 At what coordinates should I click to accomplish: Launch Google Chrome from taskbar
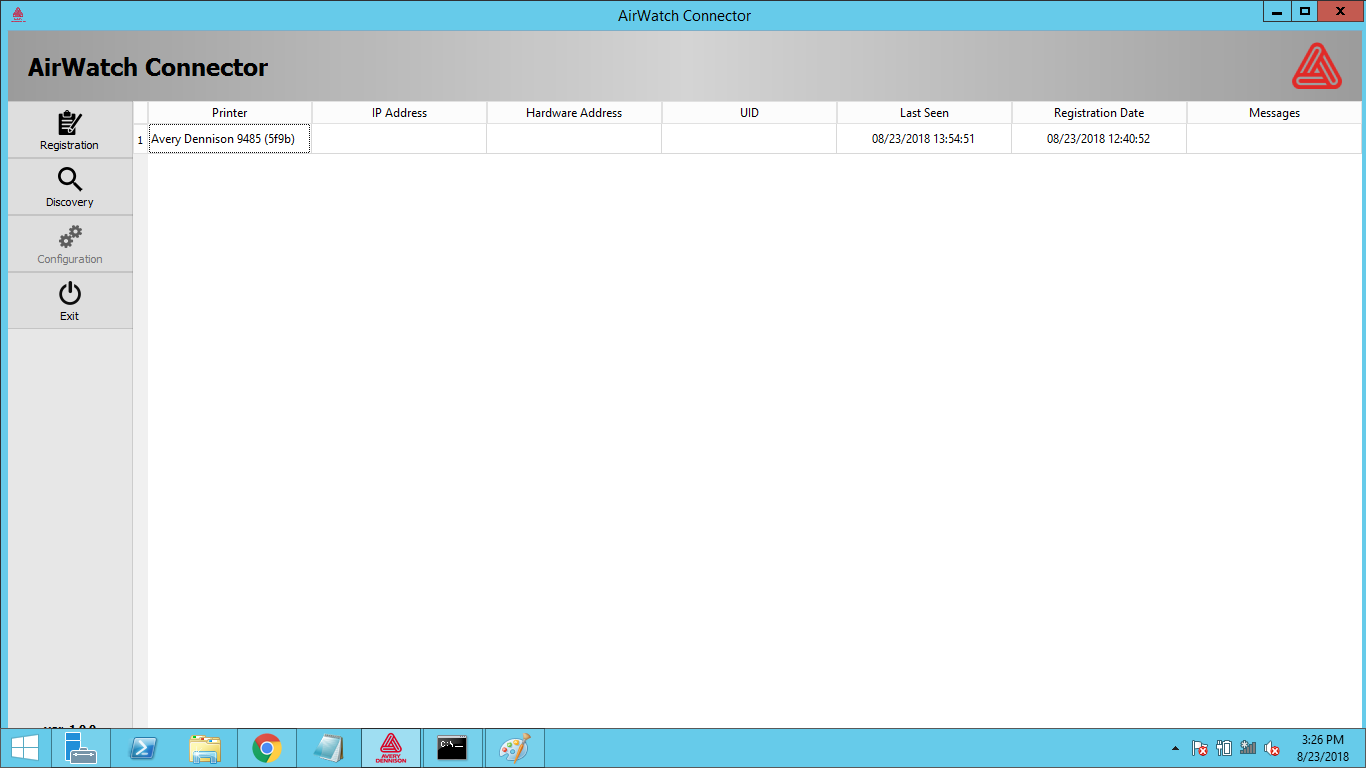pyautogui.click(x=266, y=748)
